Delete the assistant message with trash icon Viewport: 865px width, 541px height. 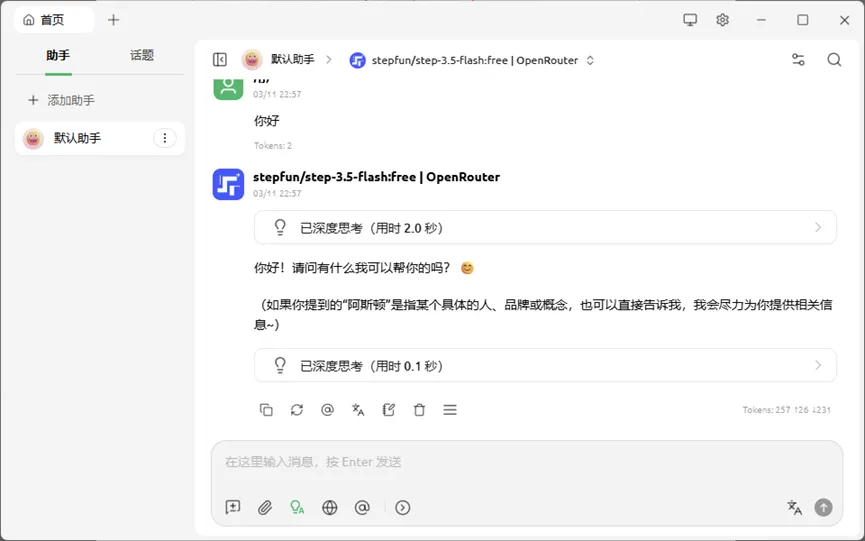pos(419,410)
